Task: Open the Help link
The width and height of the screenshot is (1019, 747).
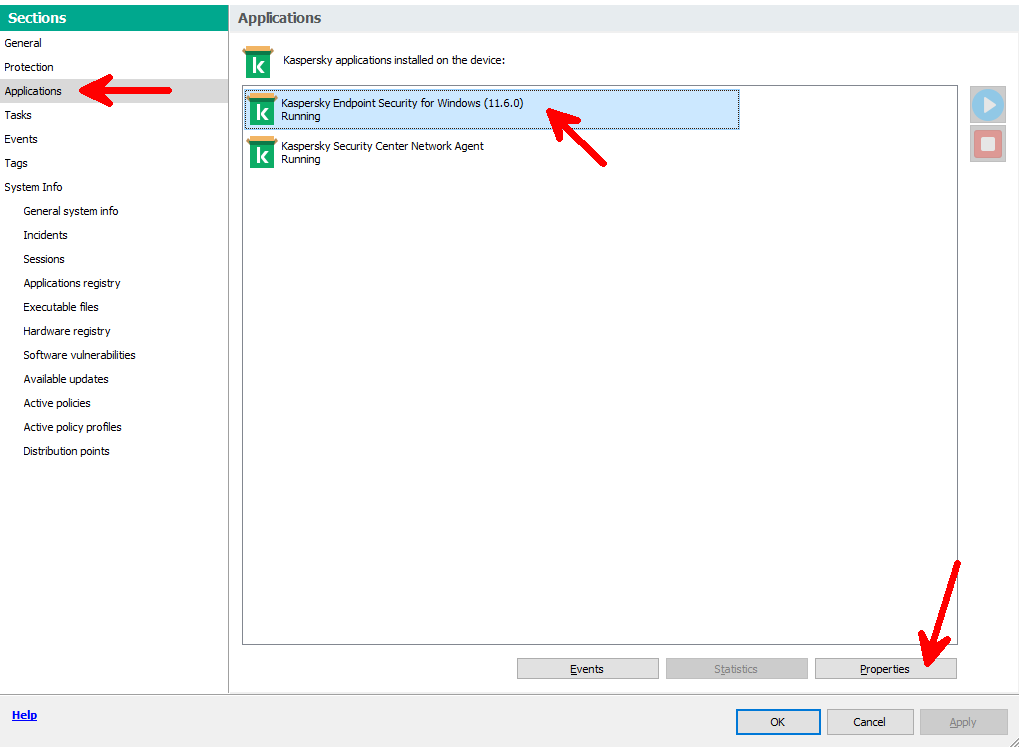Action: 25,715
